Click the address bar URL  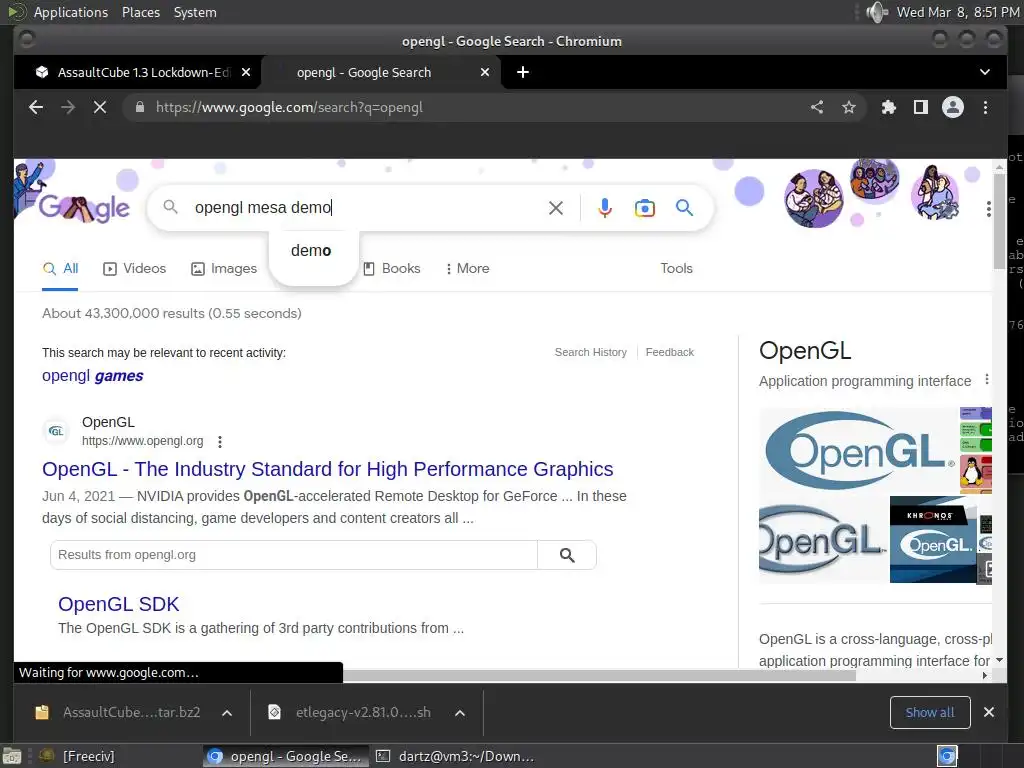click(289, 107)
